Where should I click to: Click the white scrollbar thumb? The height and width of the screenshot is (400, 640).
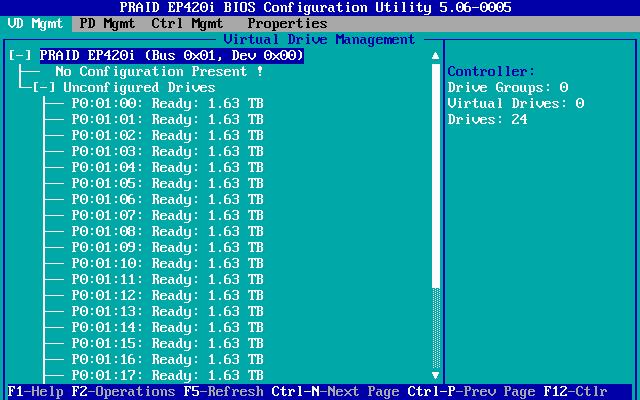436,176
